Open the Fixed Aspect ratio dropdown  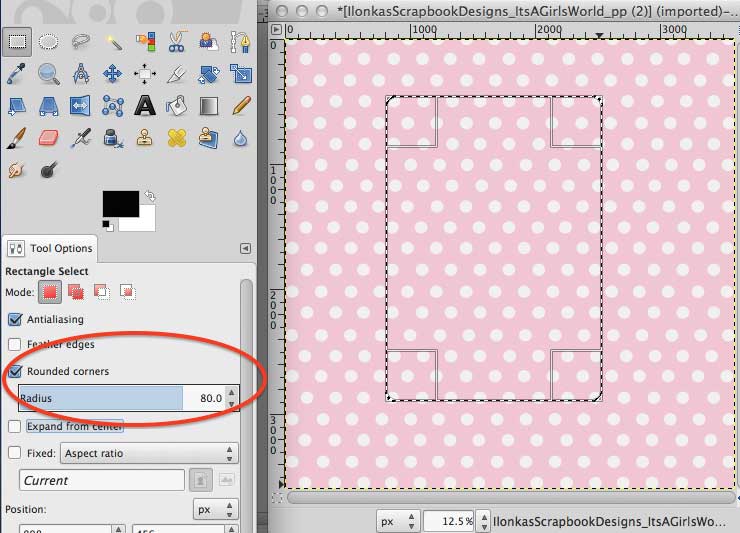(149, 453)
